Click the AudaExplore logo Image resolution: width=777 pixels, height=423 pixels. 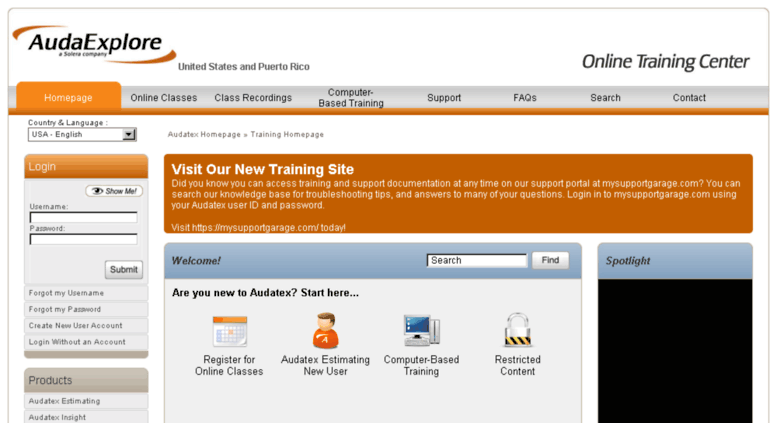click(94, 45)
